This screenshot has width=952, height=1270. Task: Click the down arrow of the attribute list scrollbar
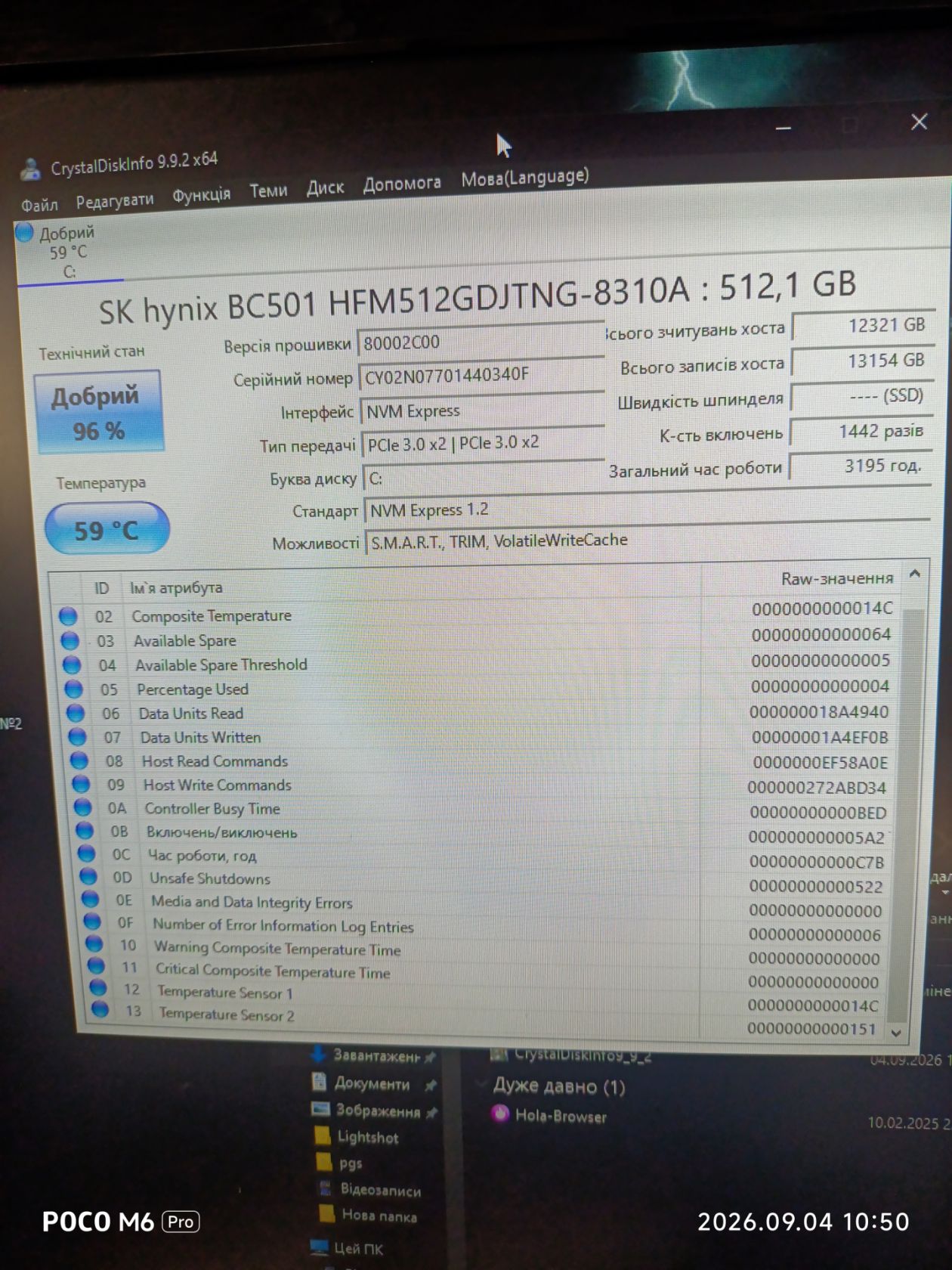coord(897,1032)
